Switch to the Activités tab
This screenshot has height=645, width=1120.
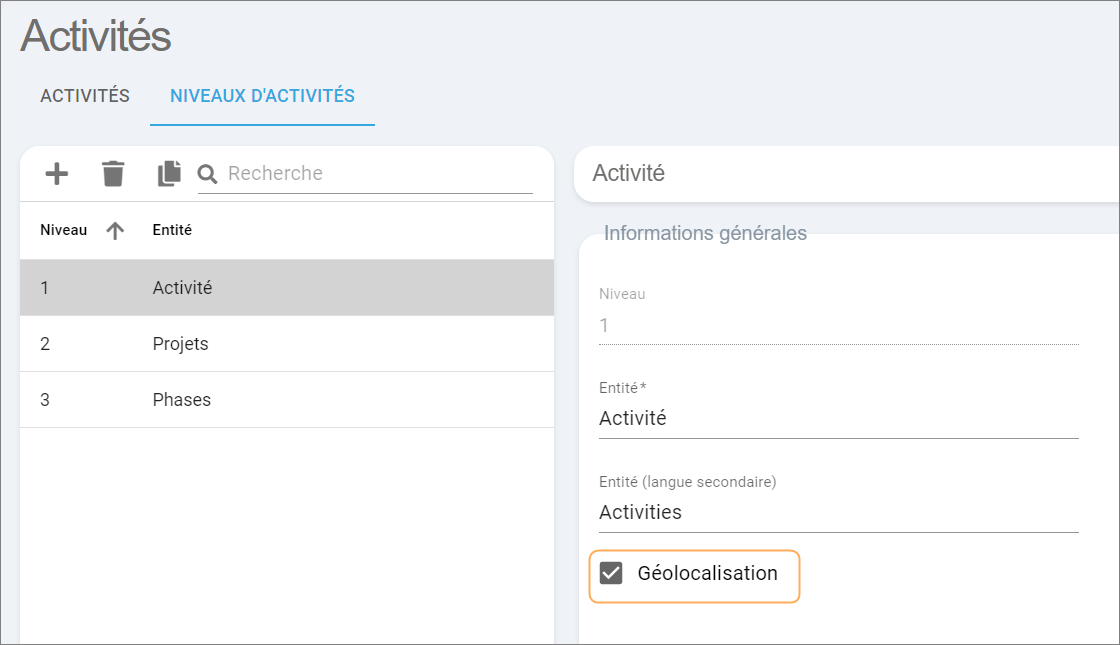click(85, 96)
